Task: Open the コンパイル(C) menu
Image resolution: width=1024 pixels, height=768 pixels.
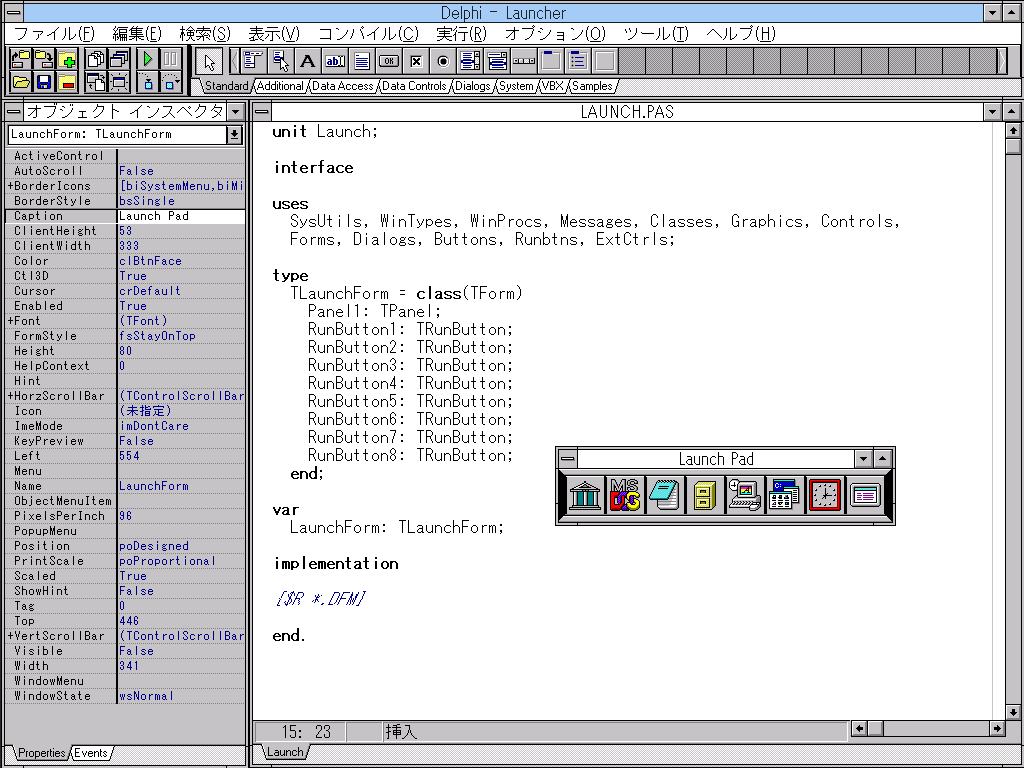Action: tap(369, 34)
